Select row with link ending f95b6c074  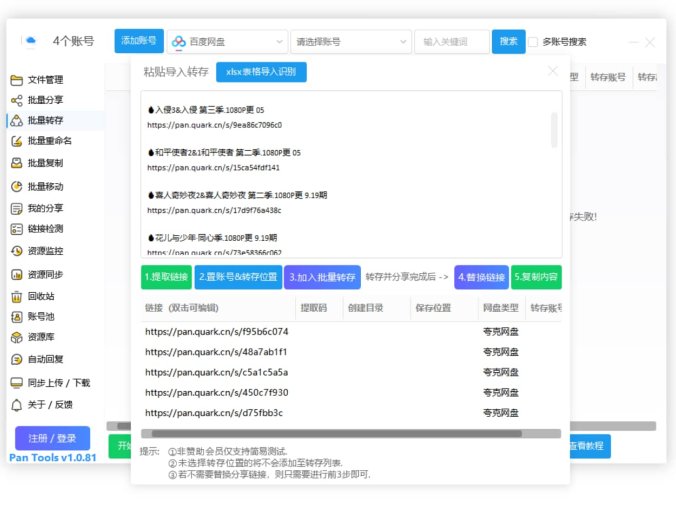click(x=351, y=332)
